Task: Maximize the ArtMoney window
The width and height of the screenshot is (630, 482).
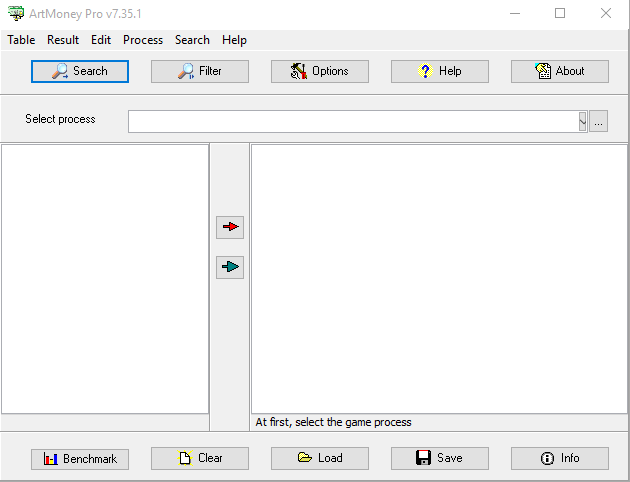Action: 560,14
